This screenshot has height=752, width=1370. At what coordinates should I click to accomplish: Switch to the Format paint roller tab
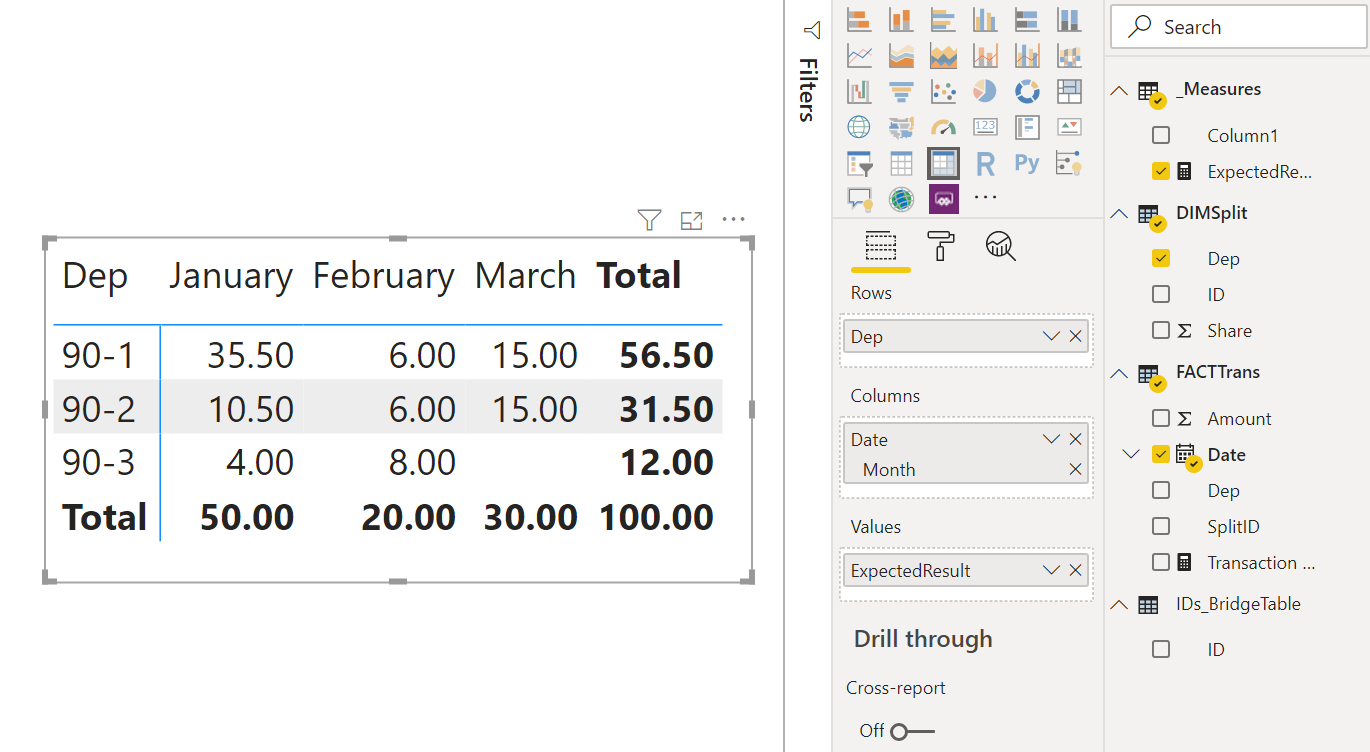(941, 245)
